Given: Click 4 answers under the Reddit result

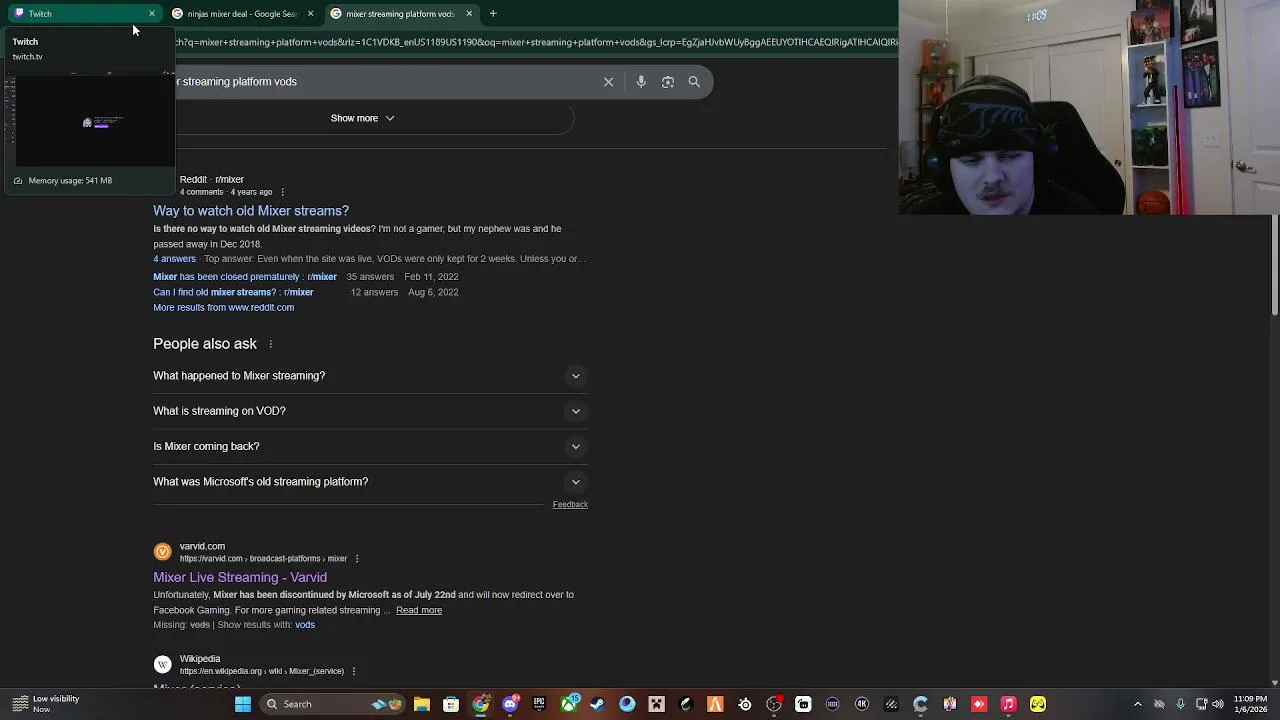Looking at the screenshot, I should [174, 259].
